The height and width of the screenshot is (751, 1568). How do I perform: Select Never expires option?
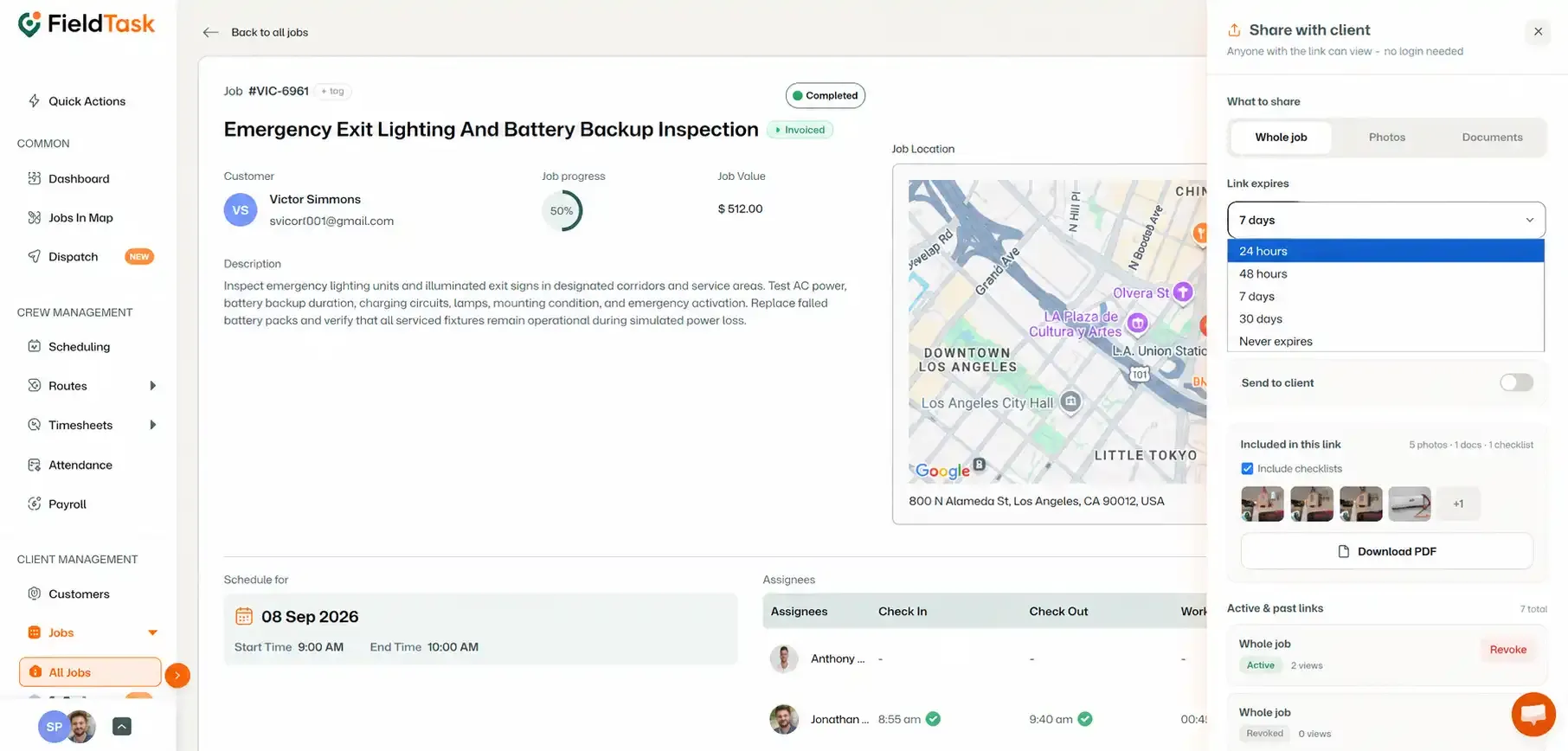tap(1385, 341)
